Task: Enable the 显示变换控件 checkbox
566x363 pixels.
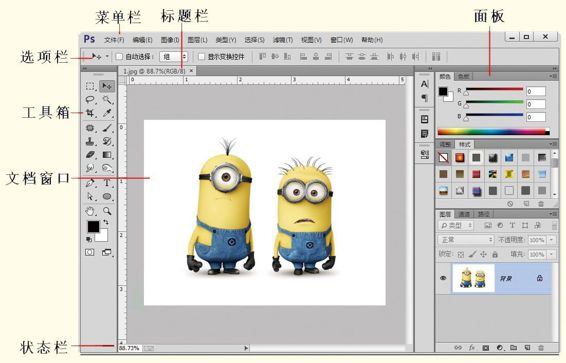Action: click(x=201, y=57)
